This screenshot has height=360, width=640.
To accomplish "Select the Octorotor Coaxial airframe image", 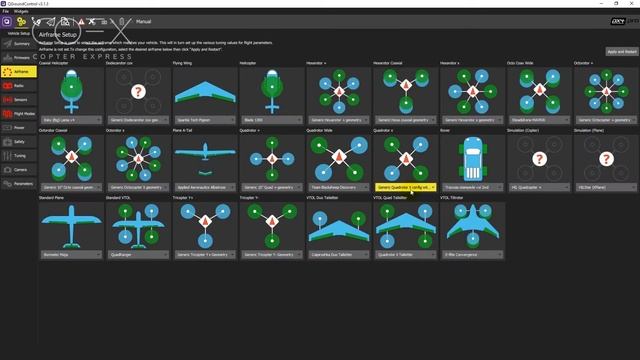I will pyautogui.click(x=71, y=159).
